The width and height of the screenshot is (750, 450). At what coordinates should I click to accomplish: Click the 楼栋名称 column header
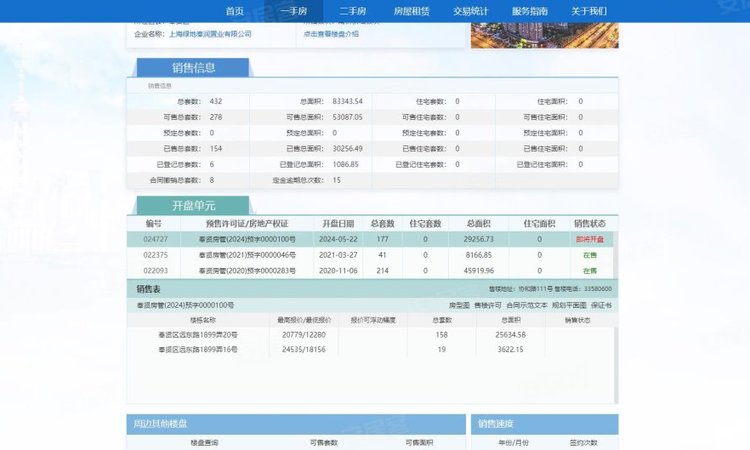pos(203,320)
